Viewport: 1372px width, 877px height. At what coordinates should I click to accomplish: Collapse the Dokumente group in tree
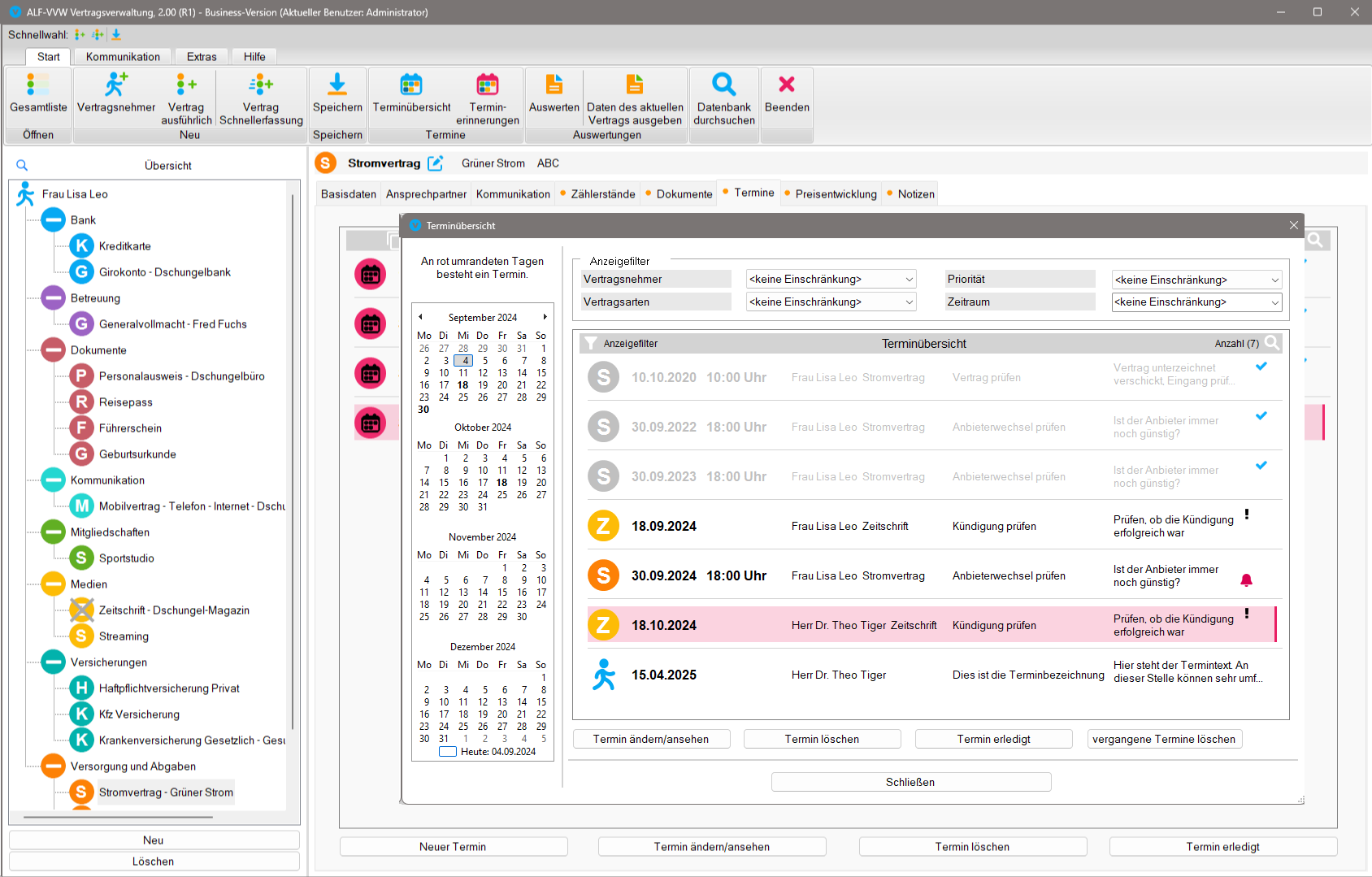[53, 349]
